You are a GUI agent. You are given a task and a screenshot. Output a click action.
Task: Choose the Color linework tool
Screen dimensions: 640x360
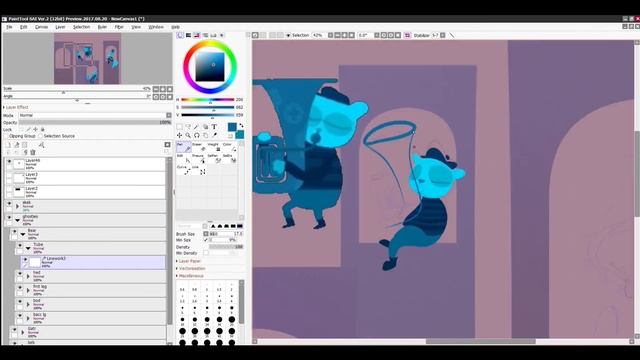pos(229,147)
